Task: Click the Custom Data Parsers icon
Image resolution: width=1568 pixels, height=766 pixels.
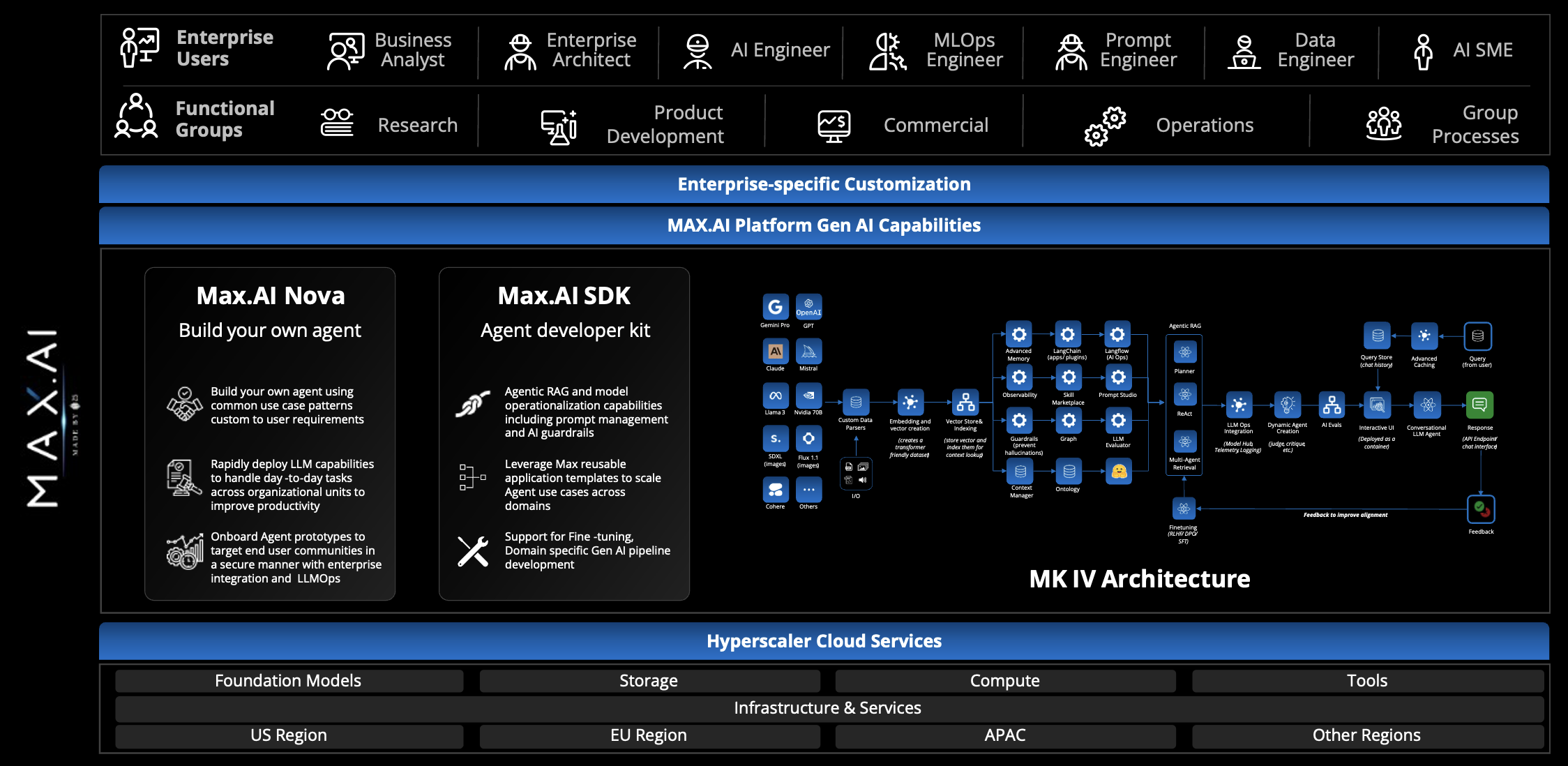Action: tap(856, 403)
